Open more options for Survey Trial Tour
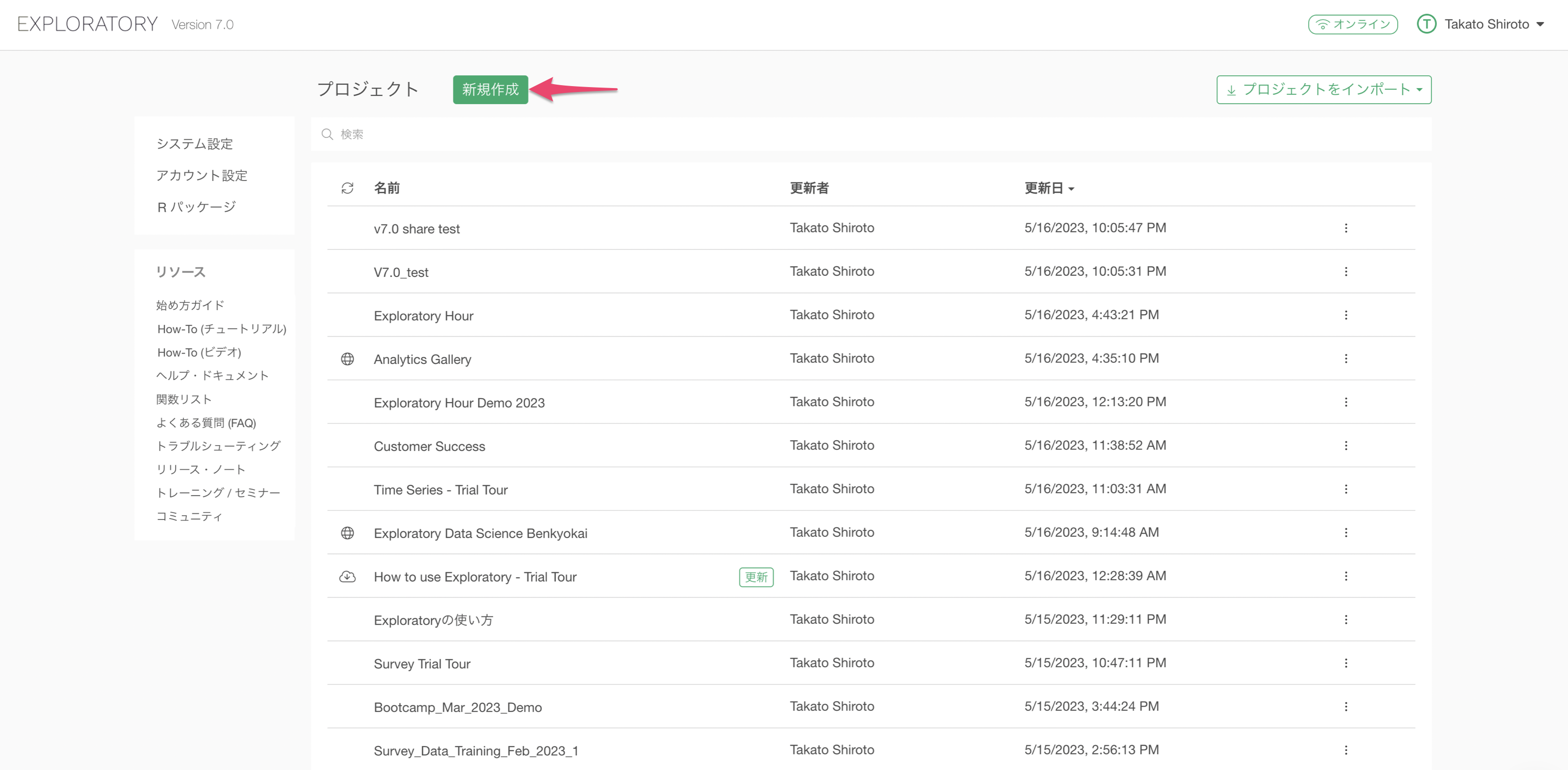Viewport: 1568px width, 770px height. click(1345, 663)
